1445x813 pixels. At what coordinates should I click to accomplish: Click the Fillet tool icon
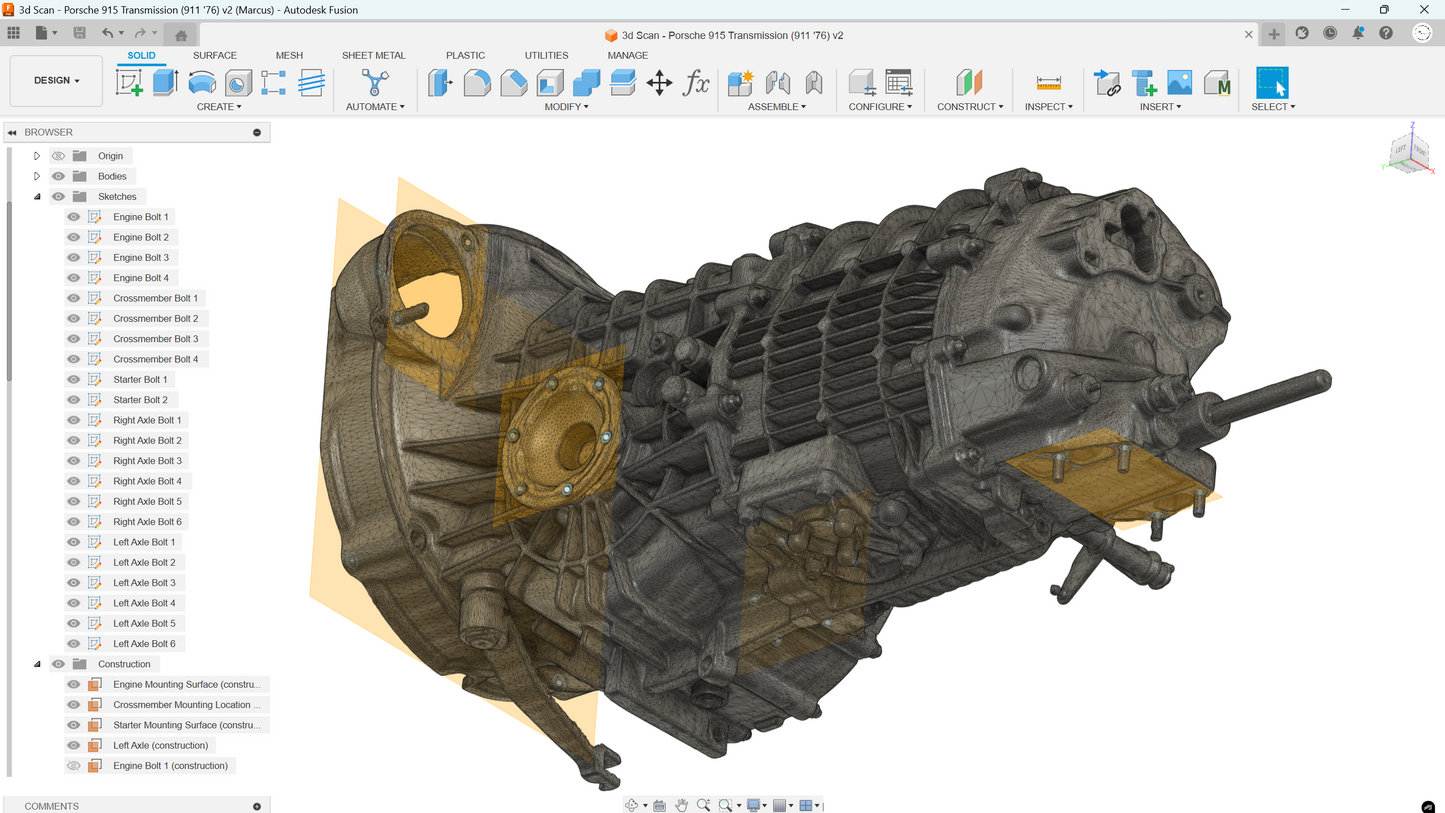477,83
